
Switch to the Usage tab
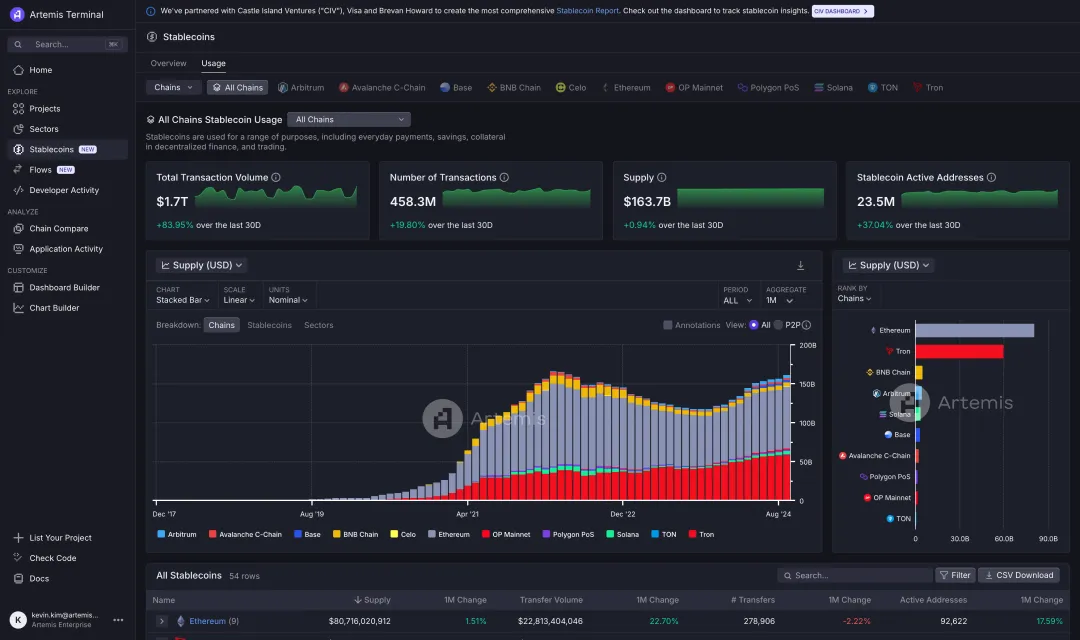214,63
